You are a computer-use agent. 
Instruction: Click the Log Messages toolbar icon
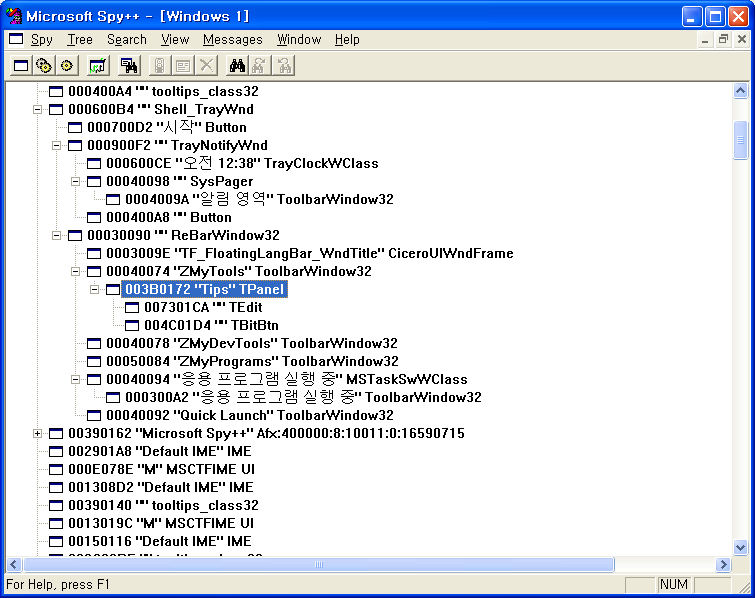[x=98, y=66]
